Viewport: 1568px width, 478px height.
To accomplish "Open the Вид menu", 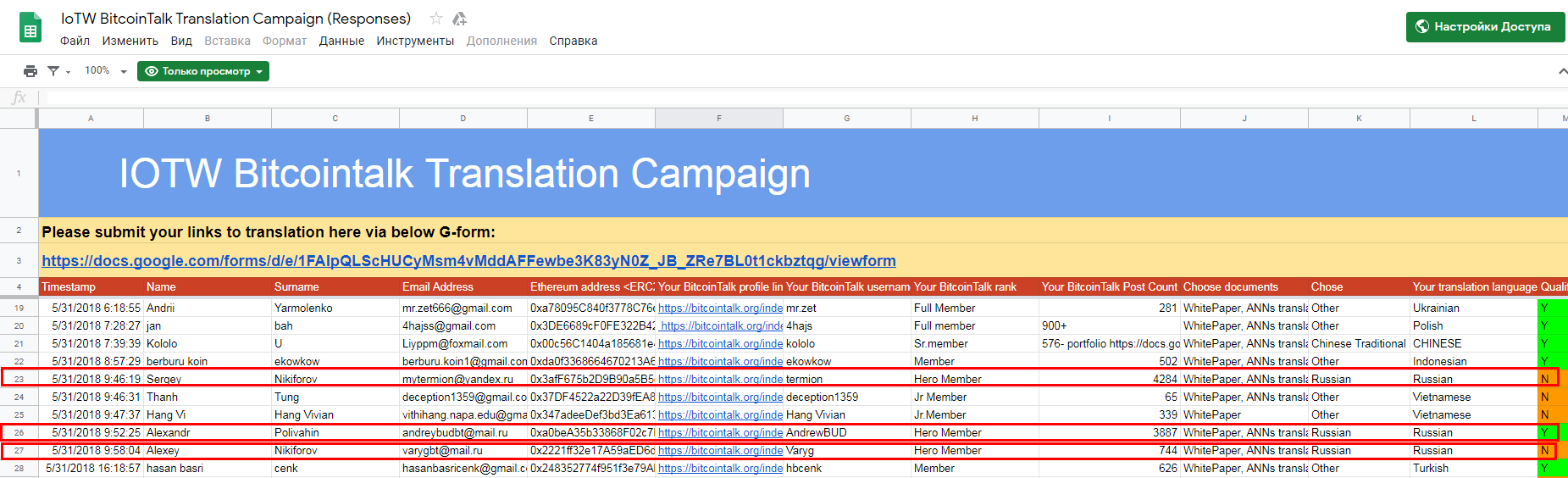I will pos(181,41).
